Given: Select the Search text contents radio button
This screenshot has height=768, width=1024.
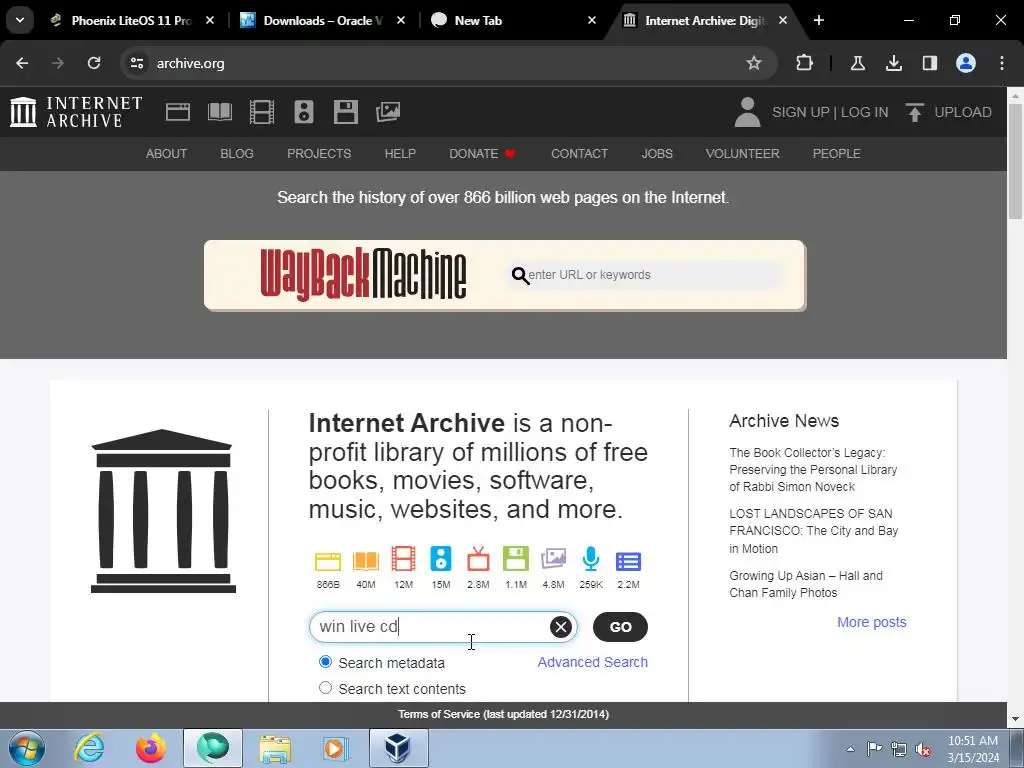Looking at the screenshot, I should [325, 688].
